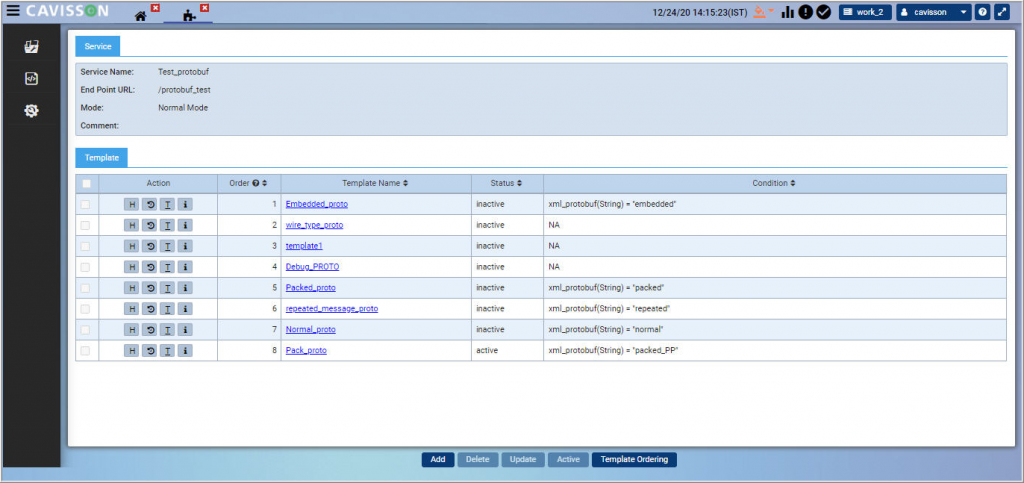Open the orange paint bucket theme dropdown
1024x483 pixels.
(763, 12)
